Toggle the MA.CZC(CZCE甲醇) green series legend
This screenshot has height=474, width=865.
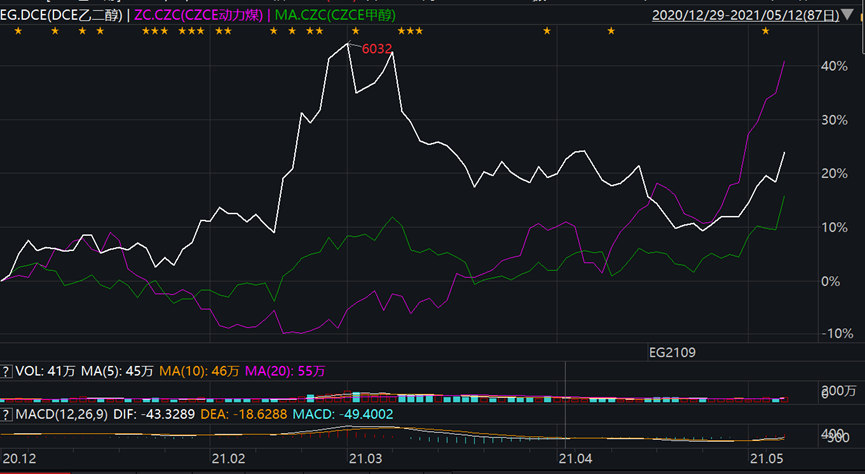335,15
